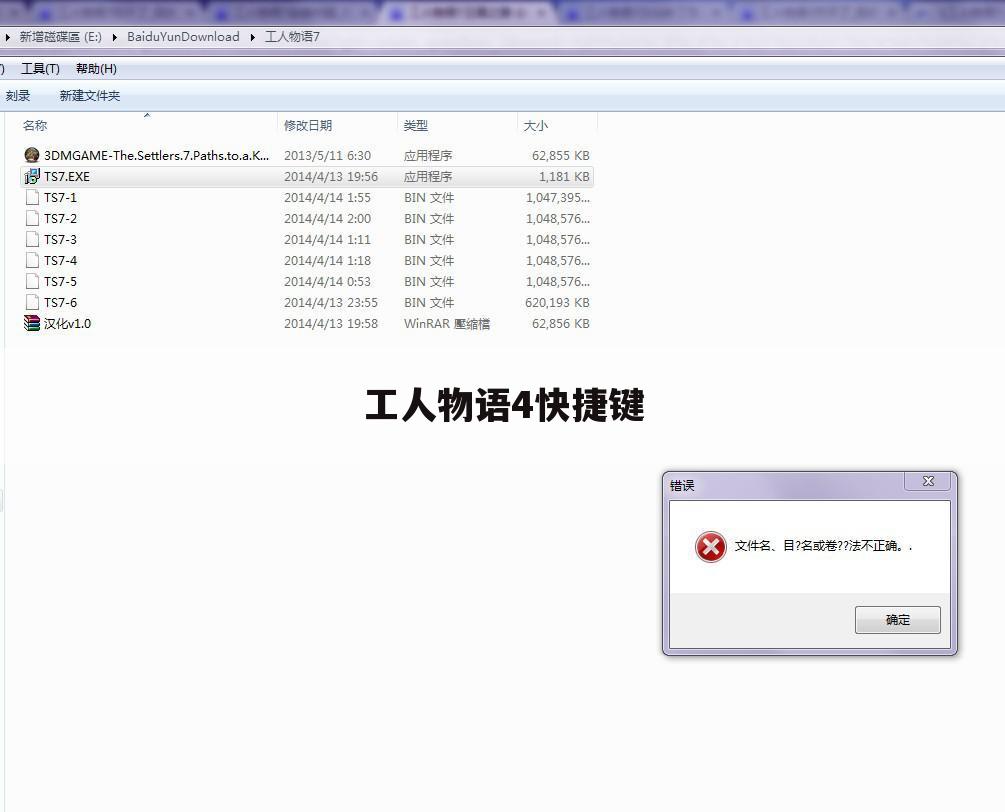
Task: Click error message text 文件名、目?名或卷??法不正确
Action: [x=823, y=545]
